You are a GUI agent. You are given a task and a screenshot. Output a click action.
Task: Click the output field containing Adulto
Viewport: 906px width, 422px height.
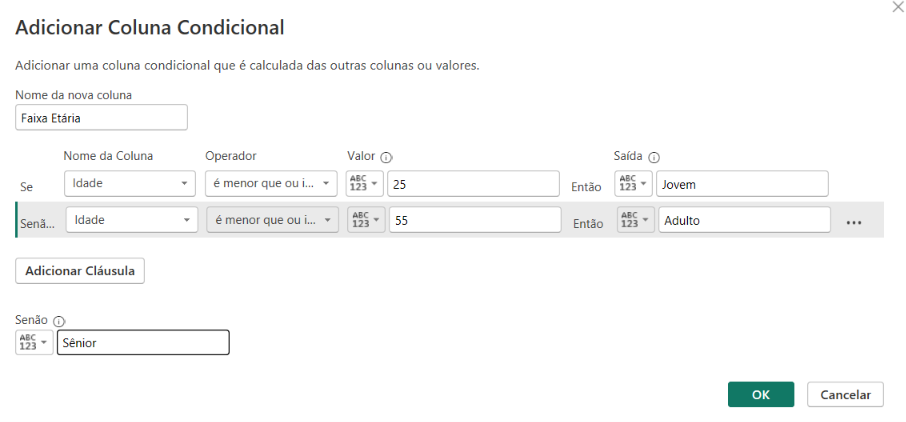(x=744, y=220)
